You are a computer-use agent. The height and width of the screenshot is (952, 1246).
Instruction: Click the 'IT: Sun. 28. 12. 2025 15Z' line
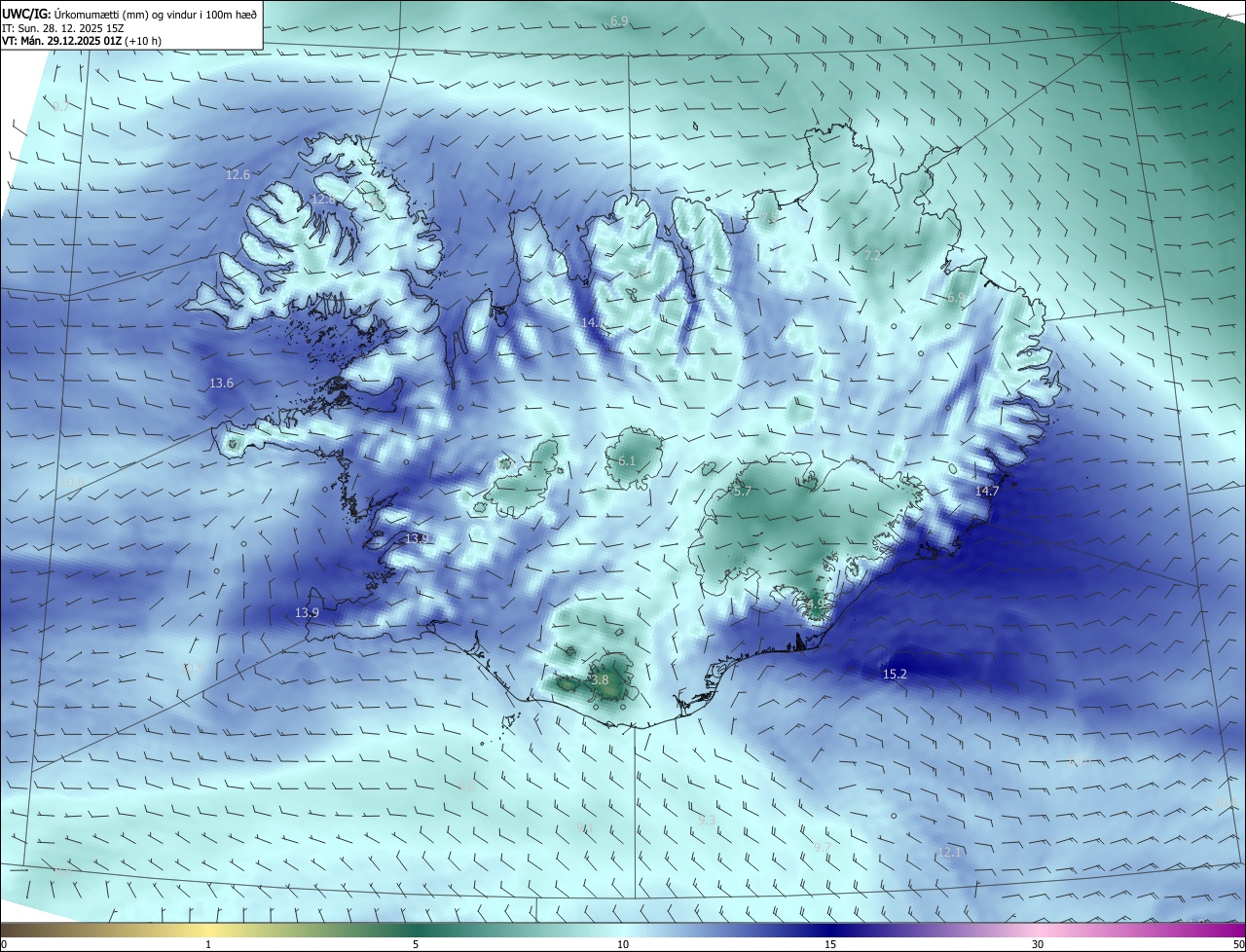64,27
